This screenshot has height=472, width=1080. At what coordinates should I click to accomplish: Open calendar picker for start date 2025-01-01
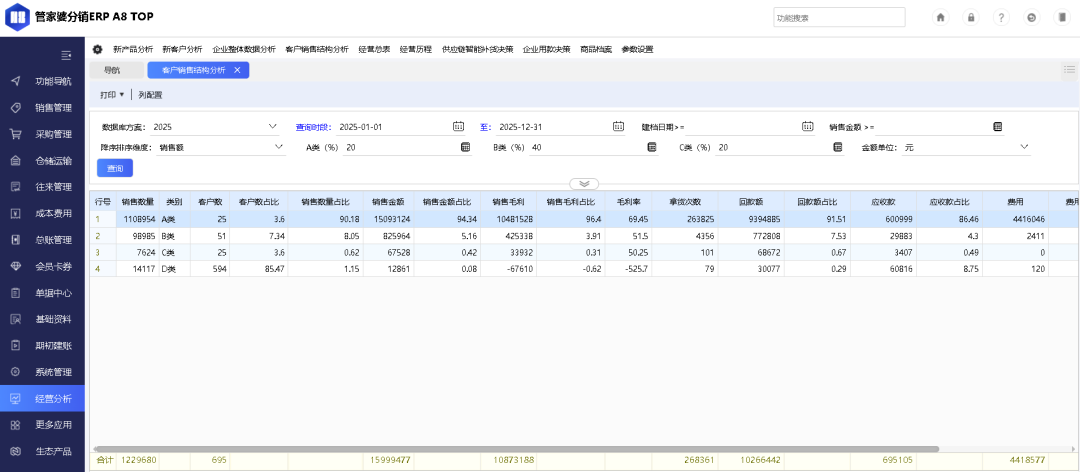coord(459,127)
